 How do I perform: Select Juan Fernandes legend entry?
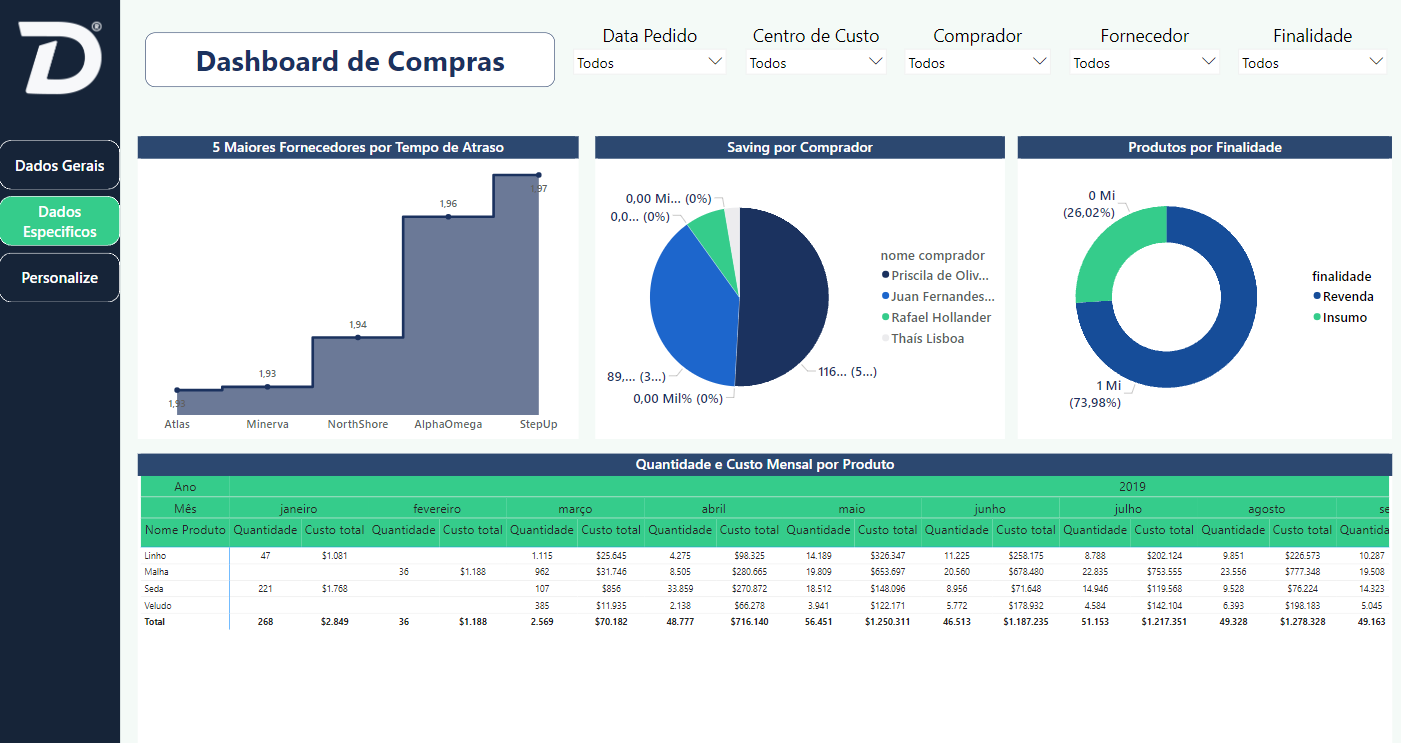pos(942,297)
